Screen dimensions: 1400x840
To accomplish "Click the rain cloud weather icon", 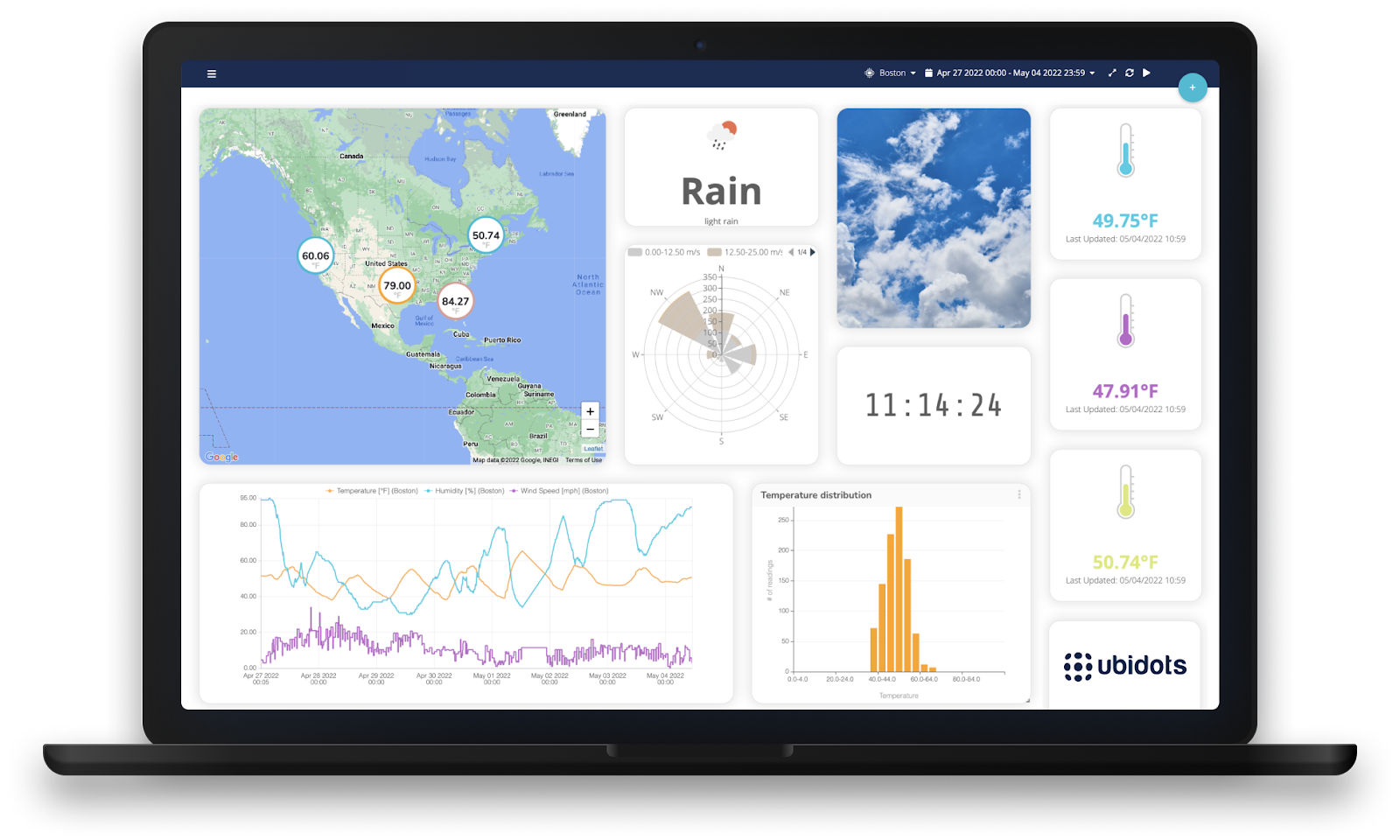I will 722,136.
